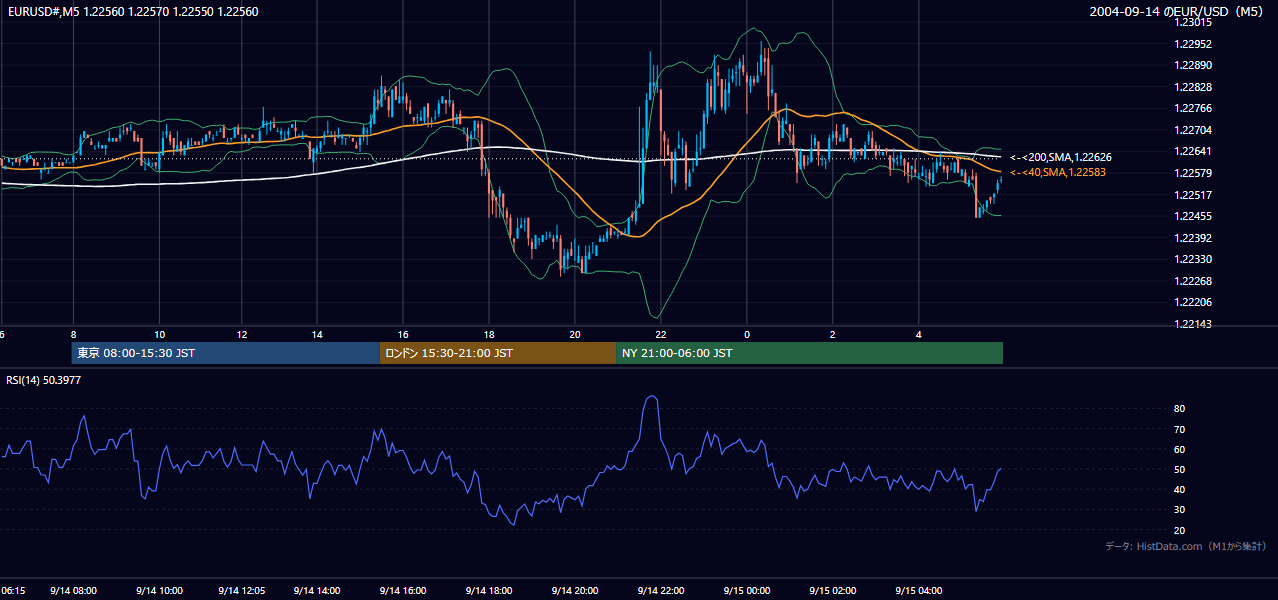The width and height of the screenshot is (1278, 600).
Task: Click price axis value 1.22330
Action: [1193, 259]
